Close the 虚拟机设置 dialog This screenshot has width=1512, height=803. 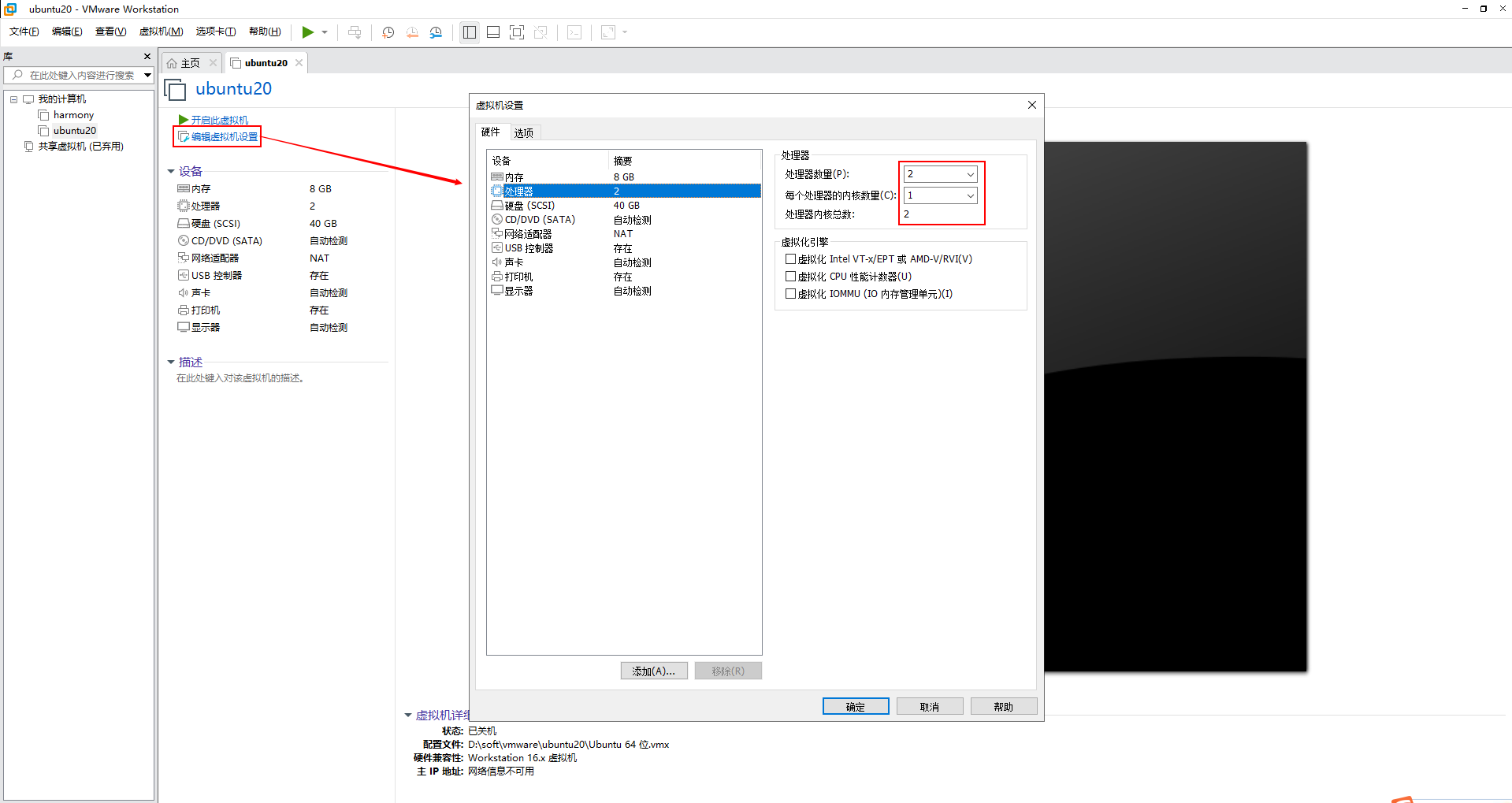1032,105
